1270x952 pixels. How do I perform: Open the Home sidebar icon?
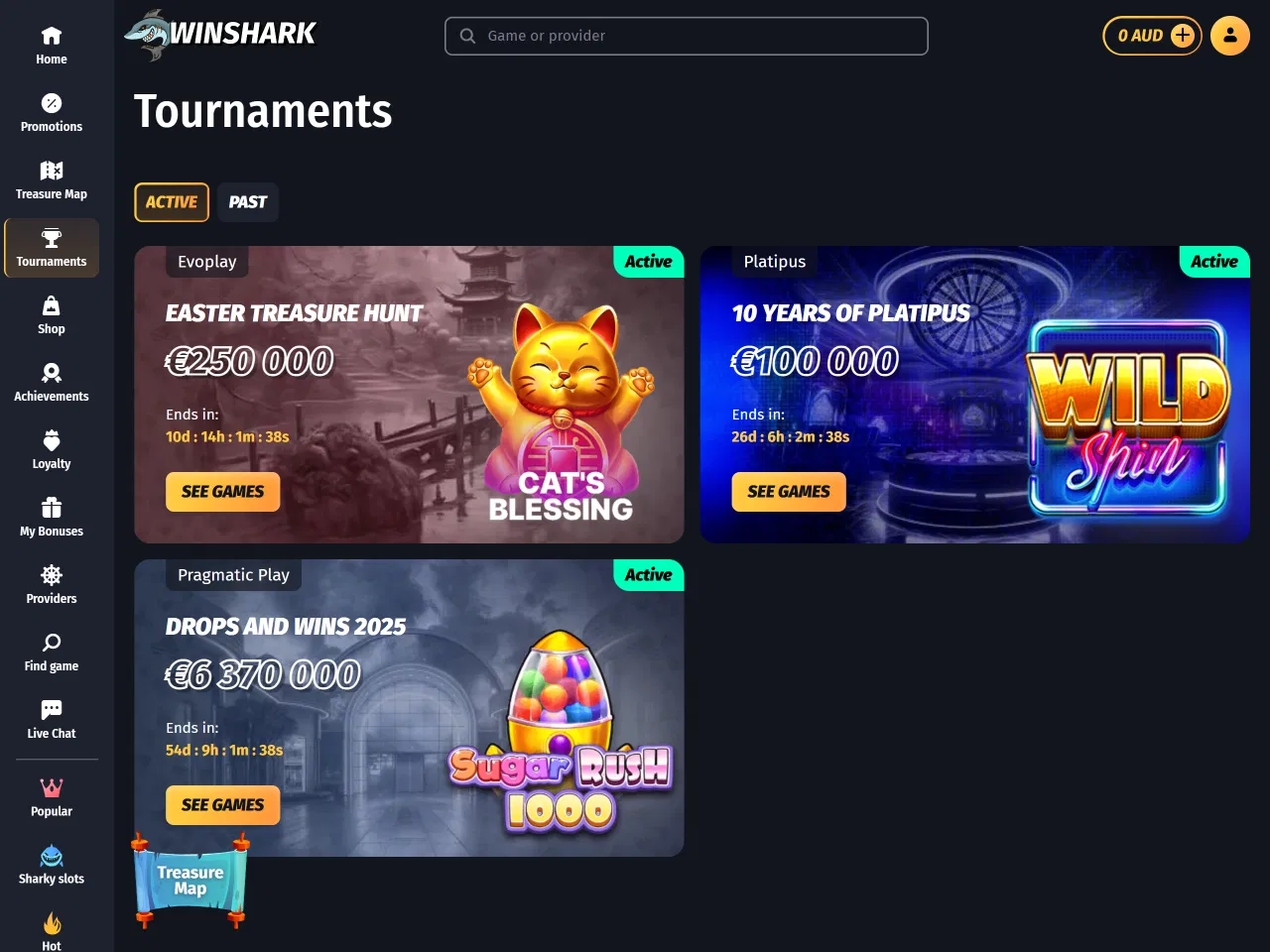(x=52, y=37)
